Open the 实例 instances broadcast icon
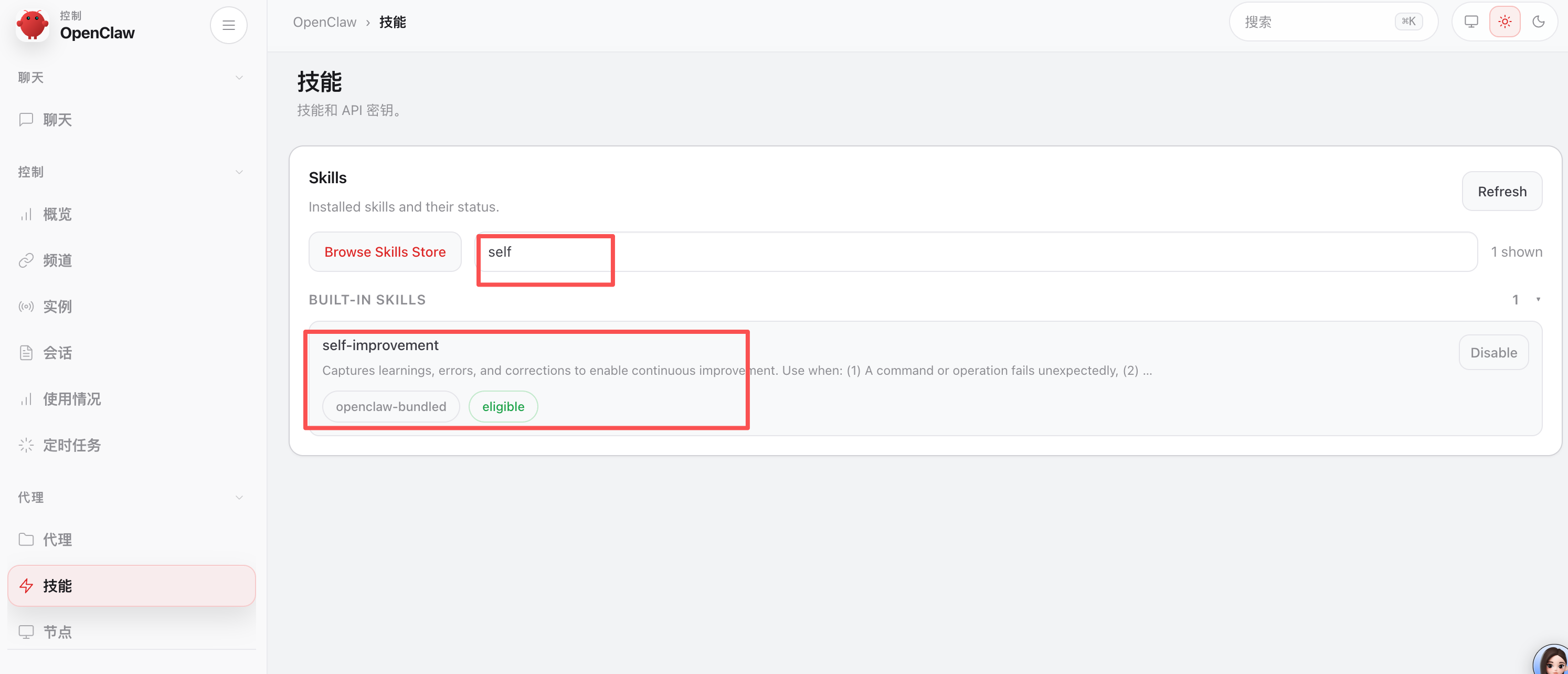This screenshot has width=1568, height=674. pos(26,307)
